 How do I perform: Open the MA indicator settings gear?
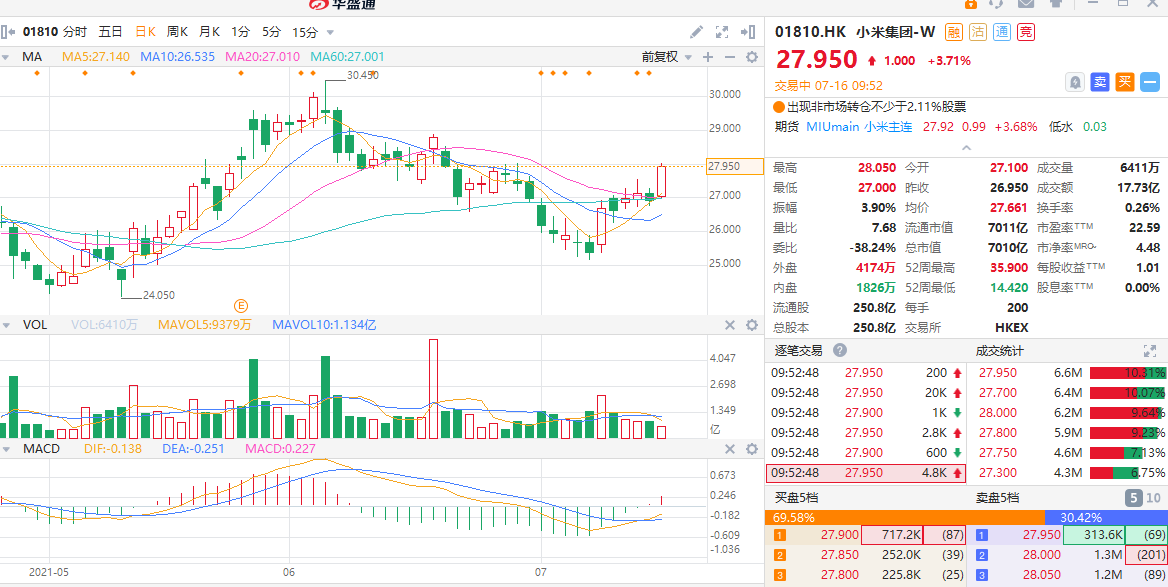point(752,57)
